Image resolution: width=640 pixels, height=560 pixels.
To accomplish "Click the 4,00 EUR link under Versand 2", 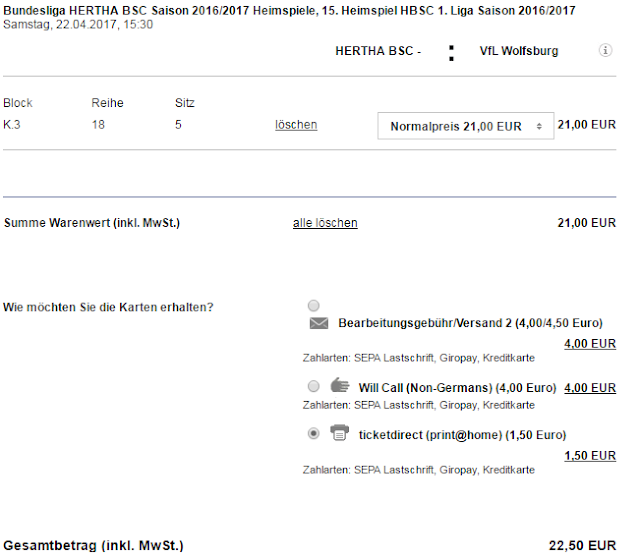I will point(590,344).
